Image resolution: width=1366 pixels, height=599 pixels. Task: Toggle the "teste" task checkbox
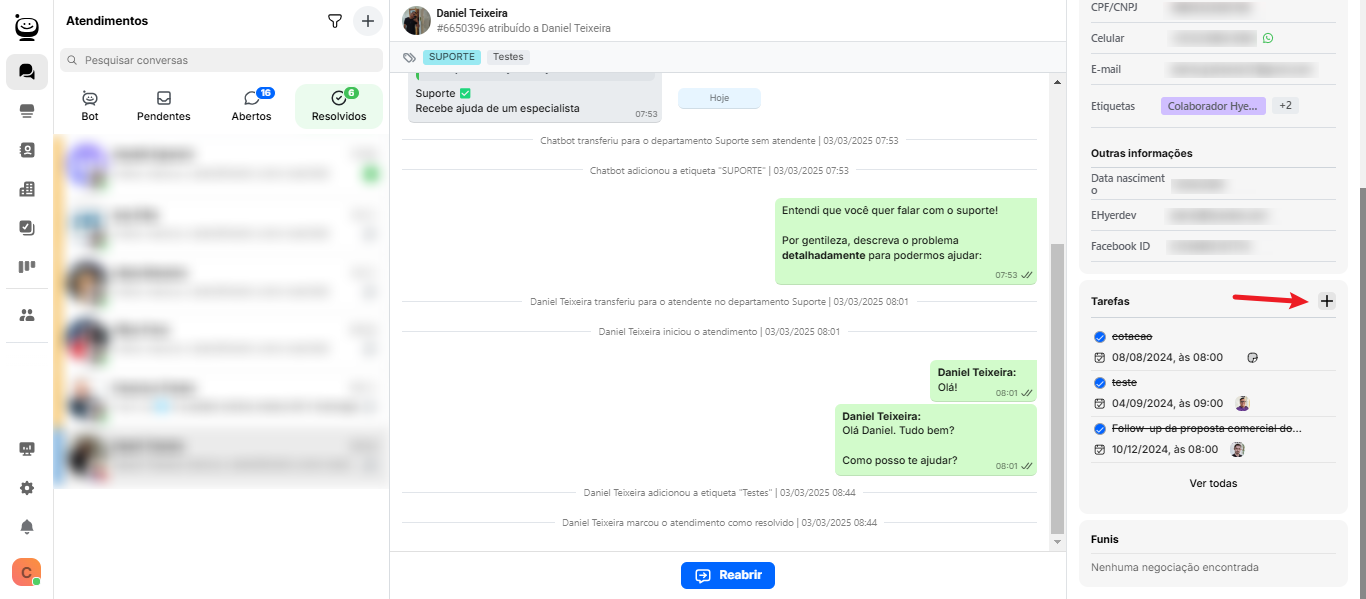click(1100, 383)
